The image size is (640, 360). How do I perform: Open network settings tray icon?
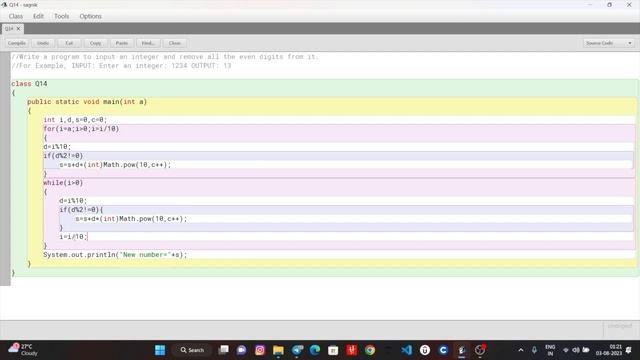click(566, 350)
